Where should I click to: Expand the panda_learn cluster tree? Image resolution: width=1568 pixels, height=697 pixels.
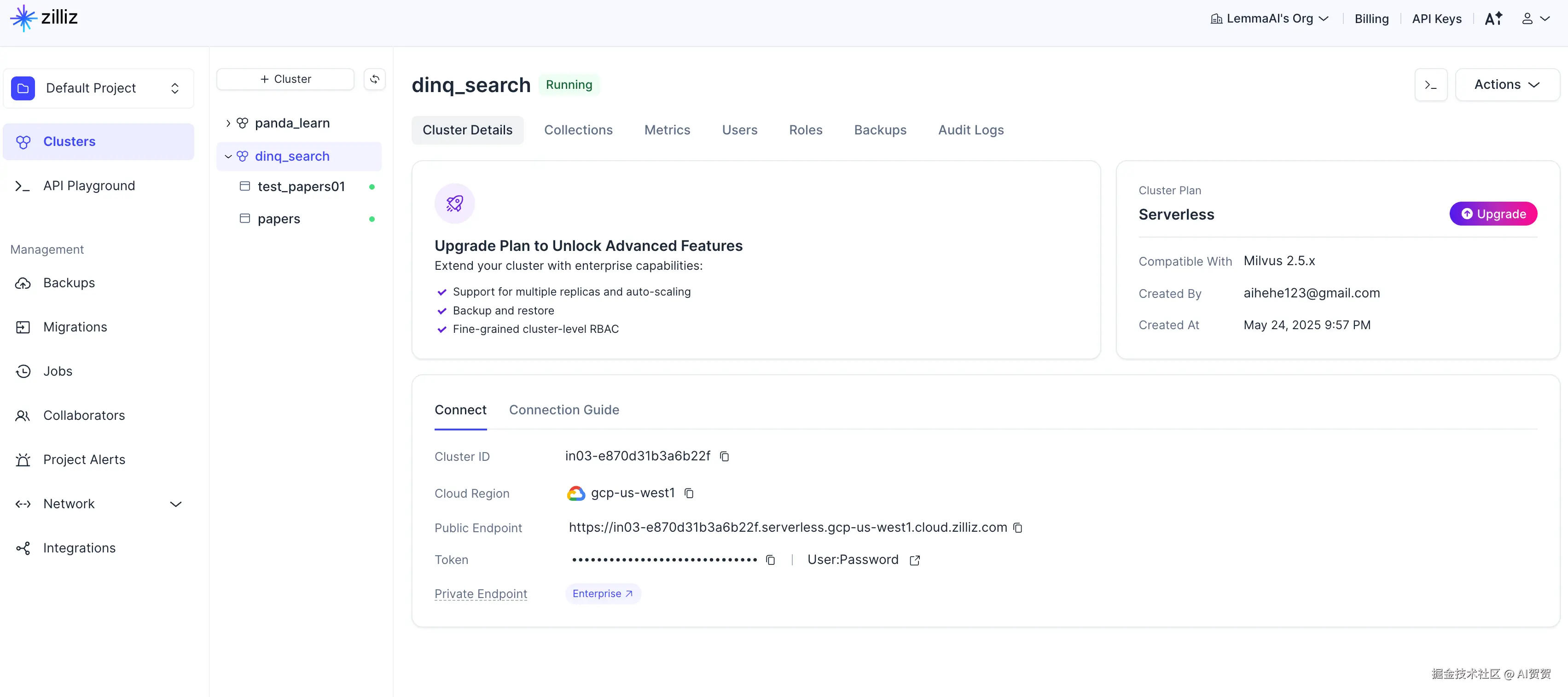(228, 123)
